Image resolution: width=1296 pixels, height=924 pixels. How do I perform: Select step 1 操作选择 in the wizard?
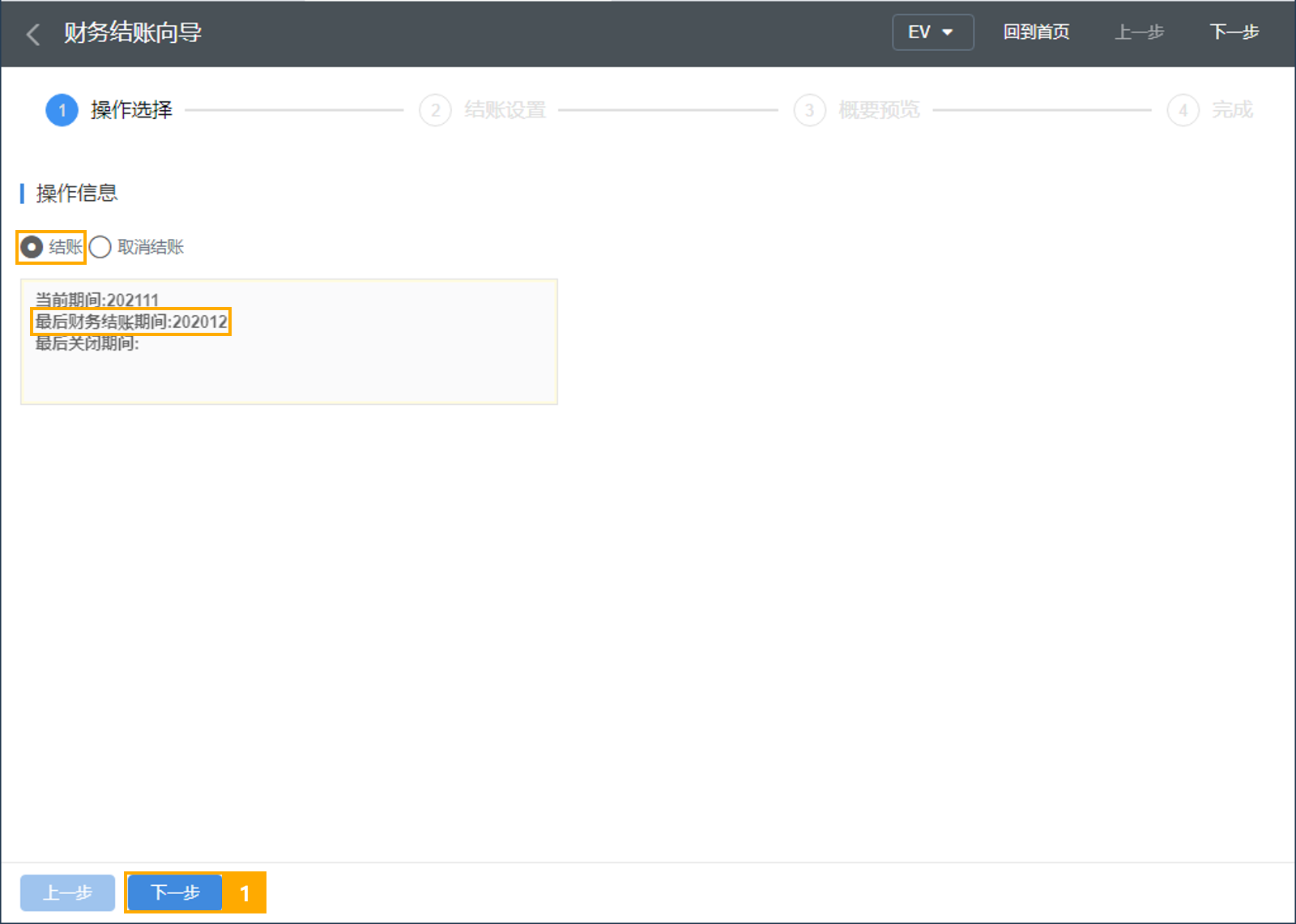pyautogui.click(x=109, y=110)
